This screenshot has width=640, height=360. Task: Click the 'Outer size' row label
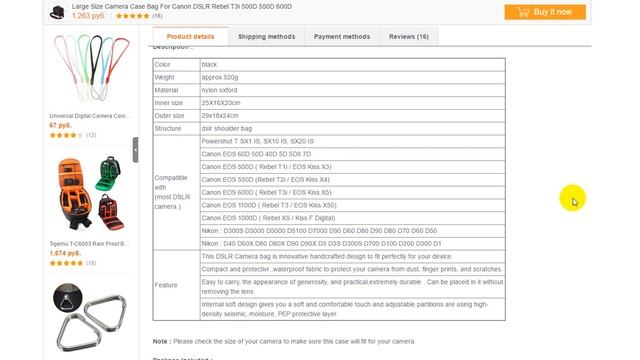click(x=169, y=116)
